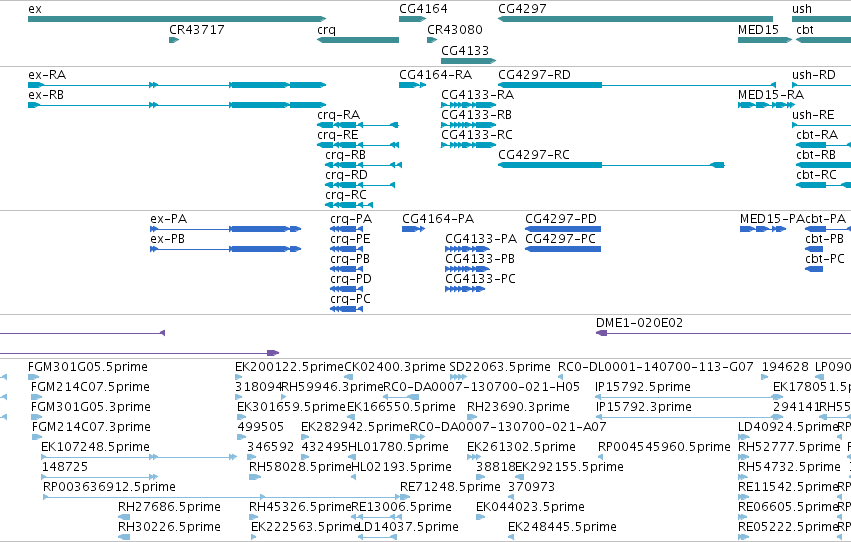851x542 pixels.
Task: Select protein CG4133-PB feature
Action: click(467, 269)
